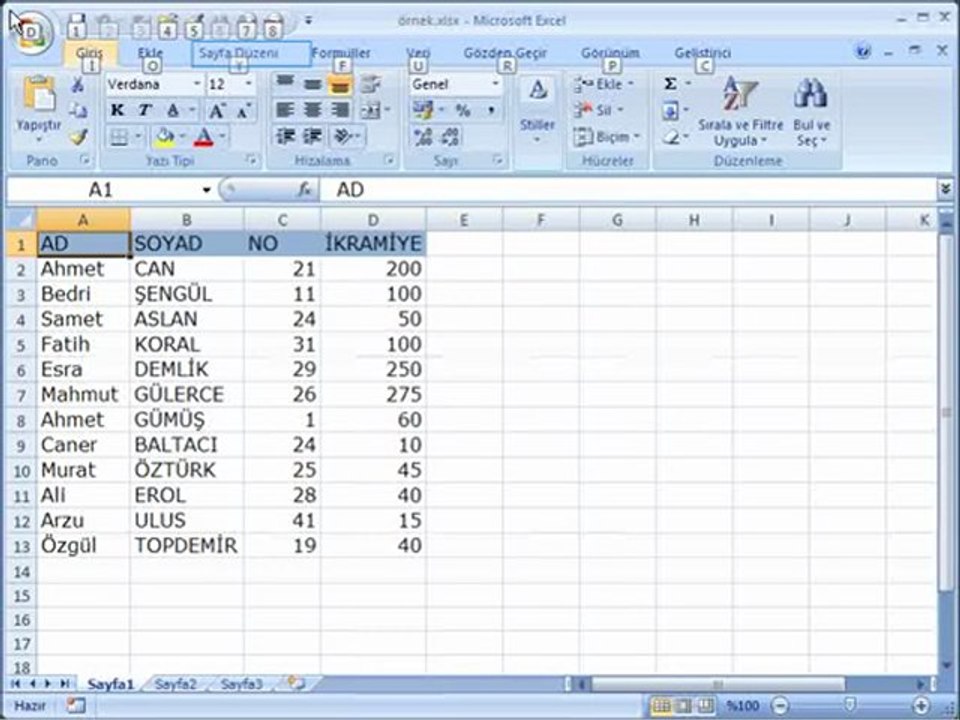Open the Sayfa2 sheet tab
960x720 pixels.
(175, 684)
